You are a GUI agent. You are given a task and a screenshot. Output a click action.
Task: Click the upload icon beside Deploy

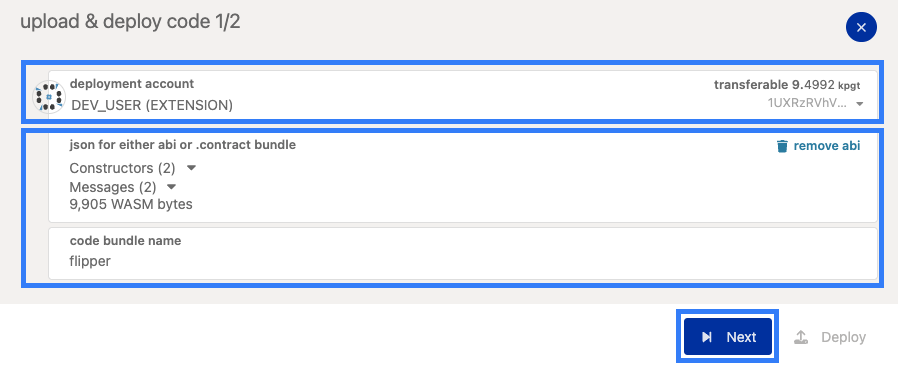point(801,337)
